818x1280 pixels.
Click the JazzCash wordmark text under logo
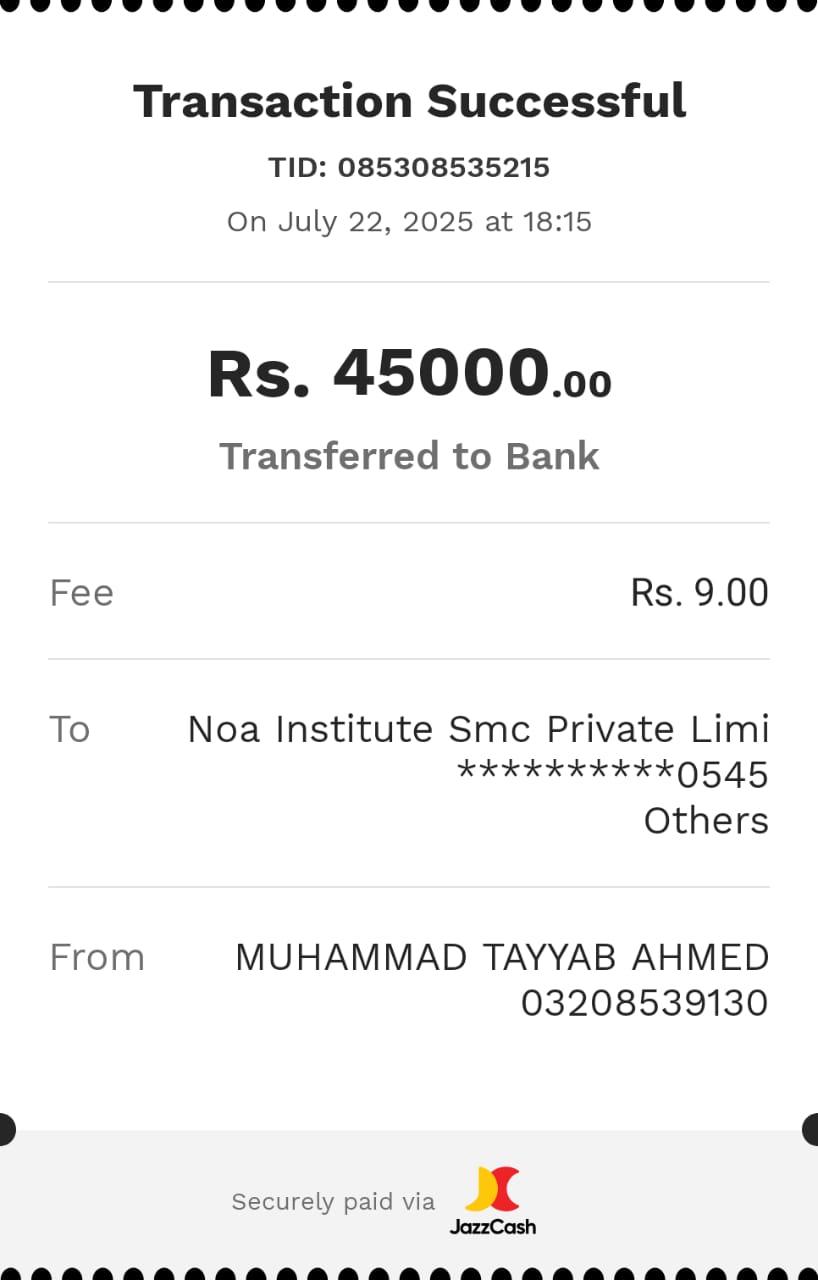(x=492, y=1226)
